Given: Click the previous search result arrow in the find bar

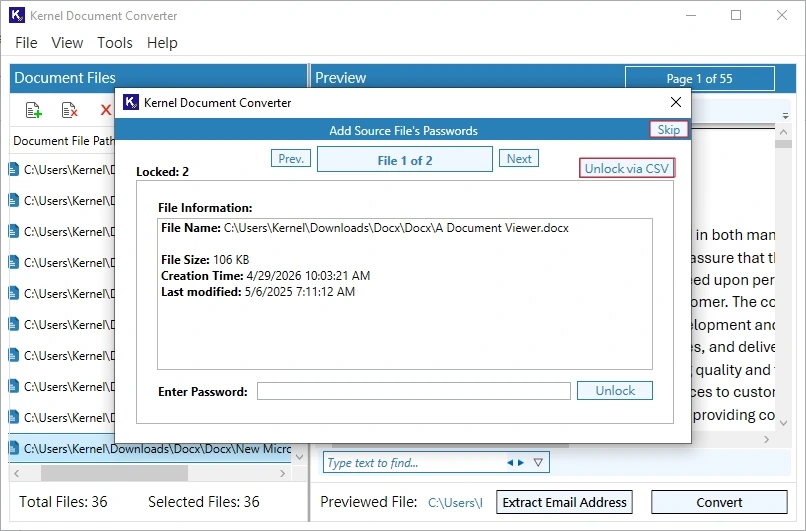Looking at the screenshot, I should [510, 463].
